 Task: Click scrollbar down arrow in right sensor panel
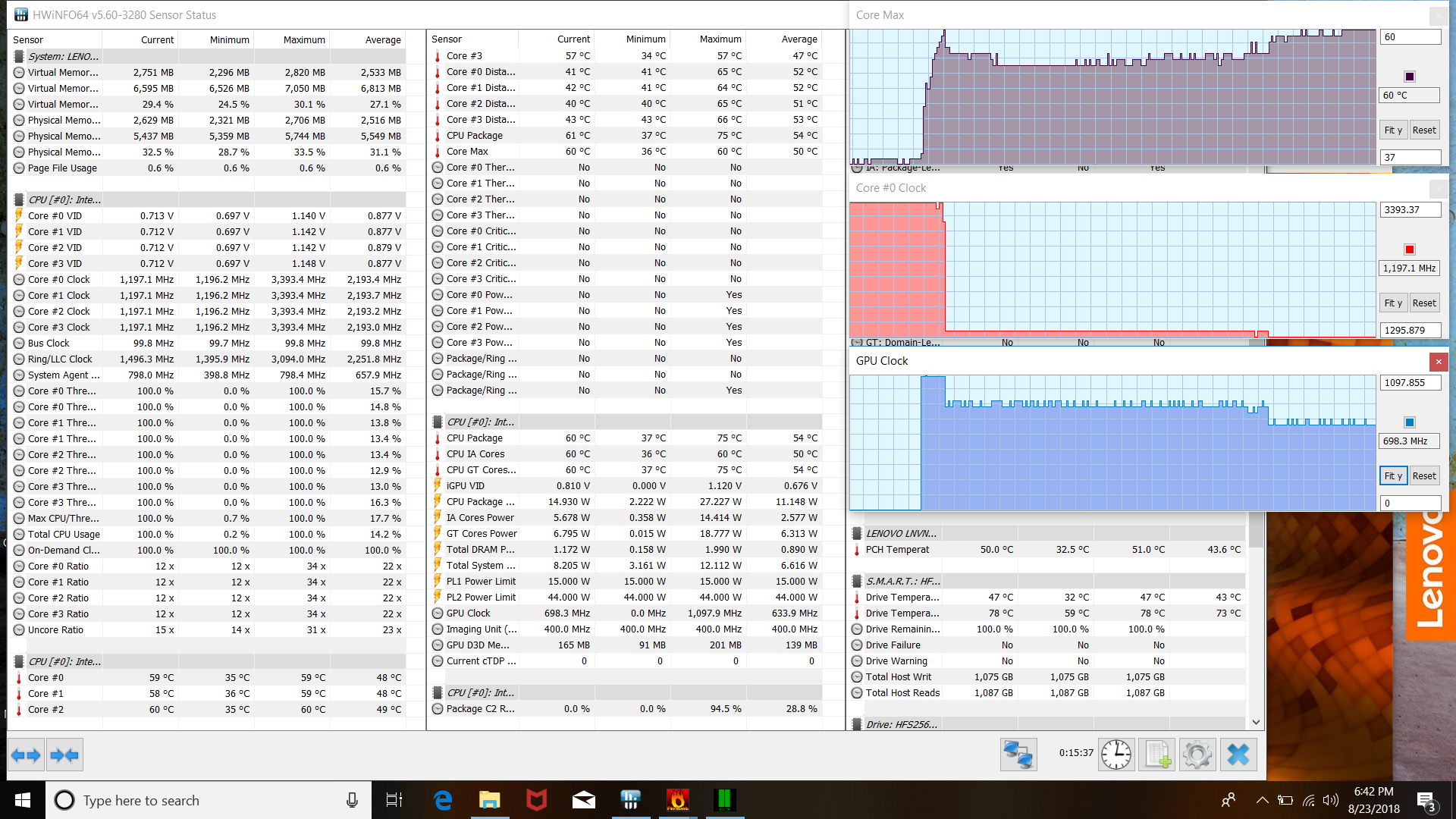[x=1256, y=722]
